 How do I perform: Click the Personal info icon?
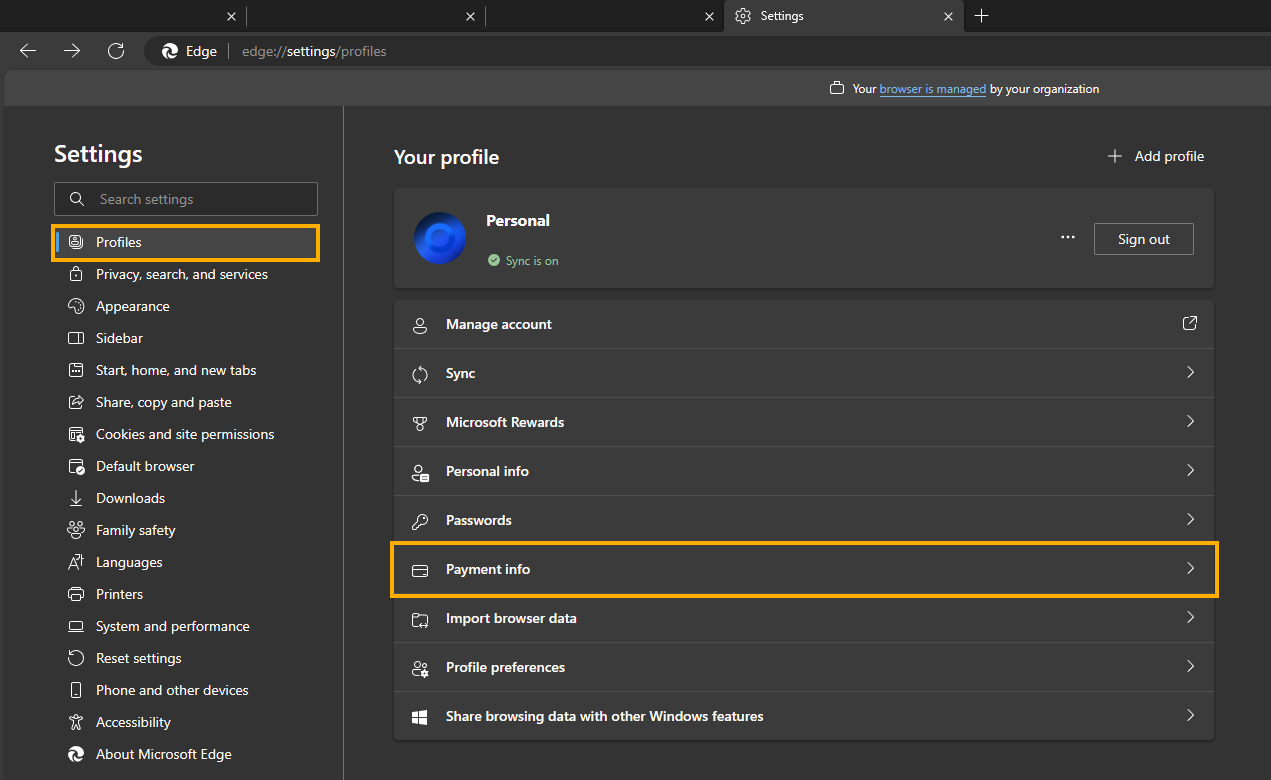point(421,472)
